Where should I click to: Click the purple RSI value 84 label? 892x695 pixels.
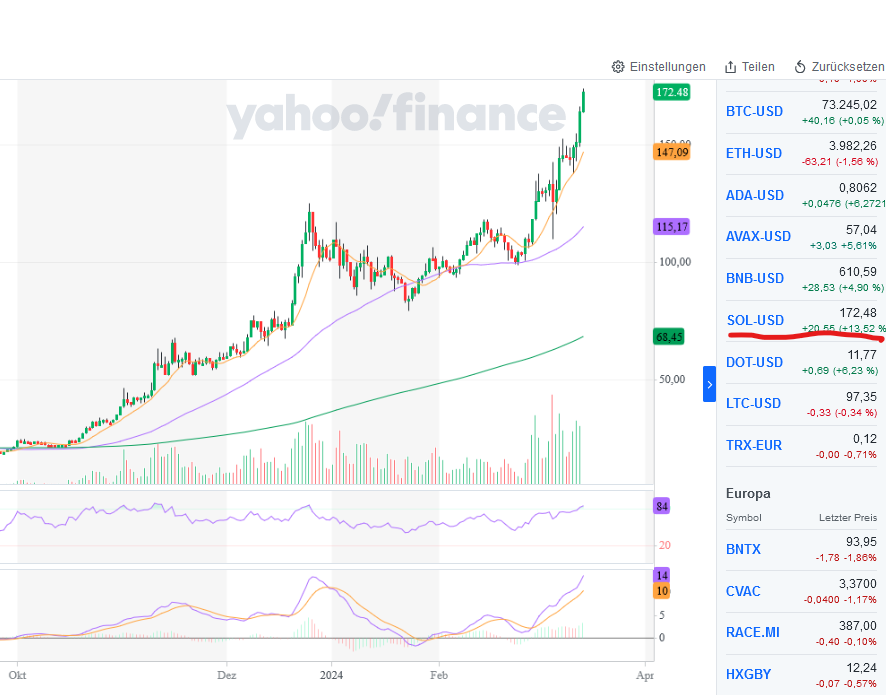point(662,506)
